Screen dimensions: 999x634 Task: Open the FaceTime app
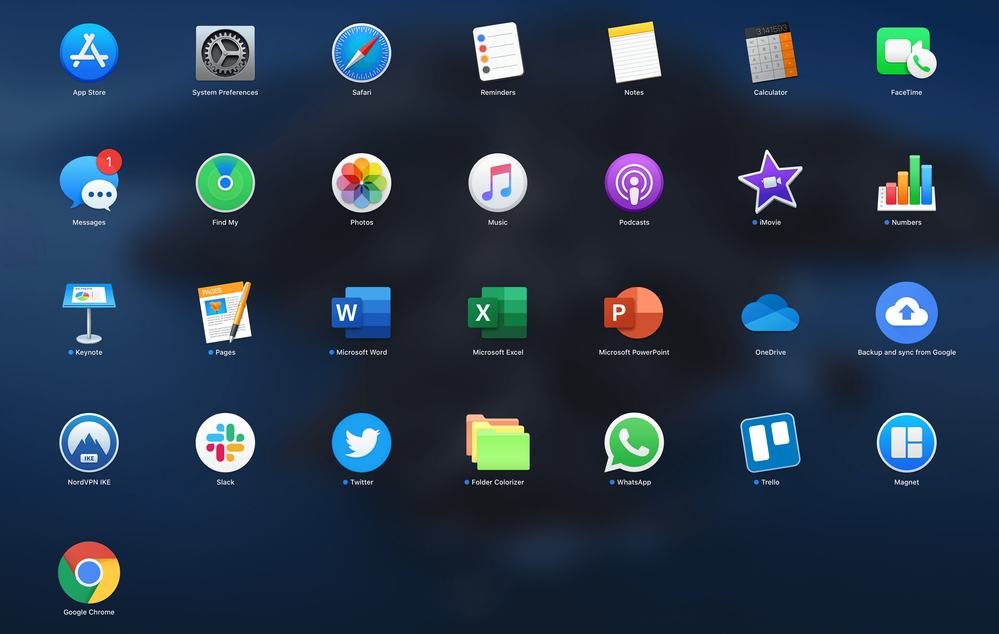point(906,52)
